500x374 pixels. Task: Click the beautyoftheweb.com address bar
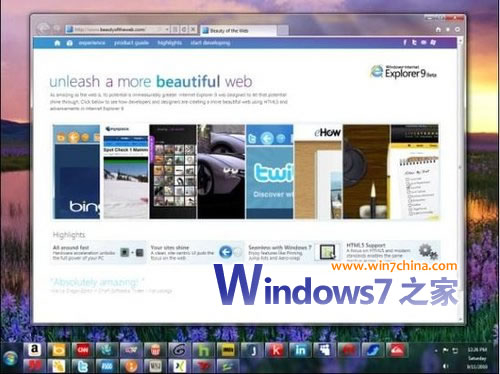pos(115,30)
